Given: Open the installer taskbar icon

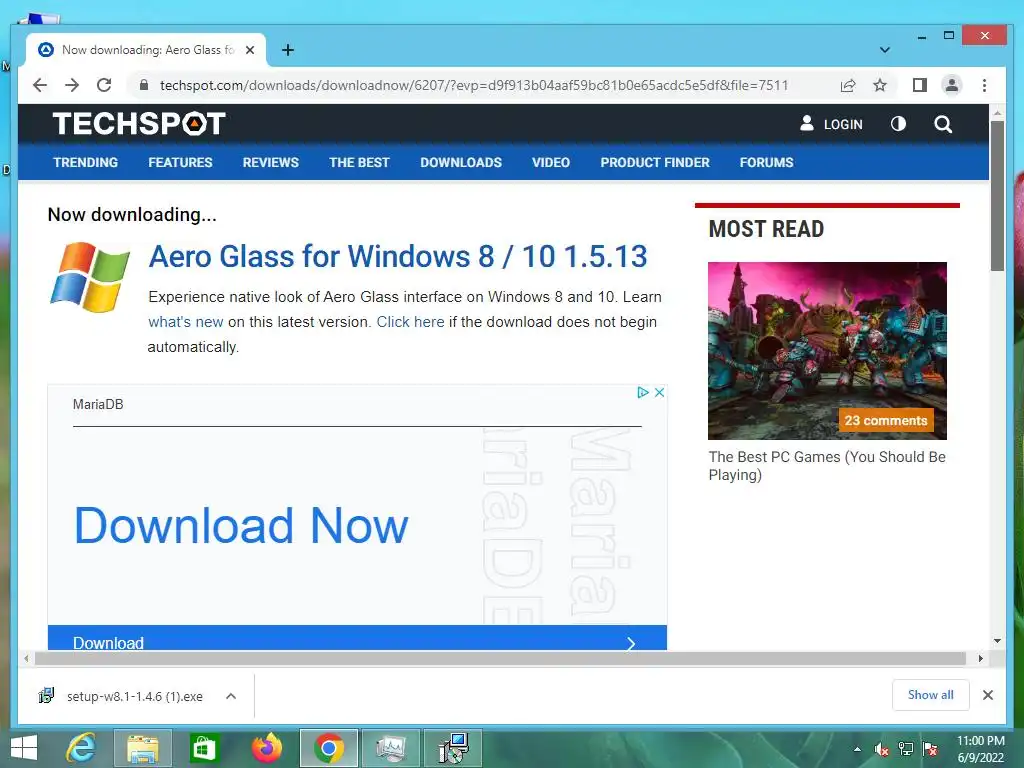Looking at the screenshot, I should pyautogui.click(x=453, y=748).
